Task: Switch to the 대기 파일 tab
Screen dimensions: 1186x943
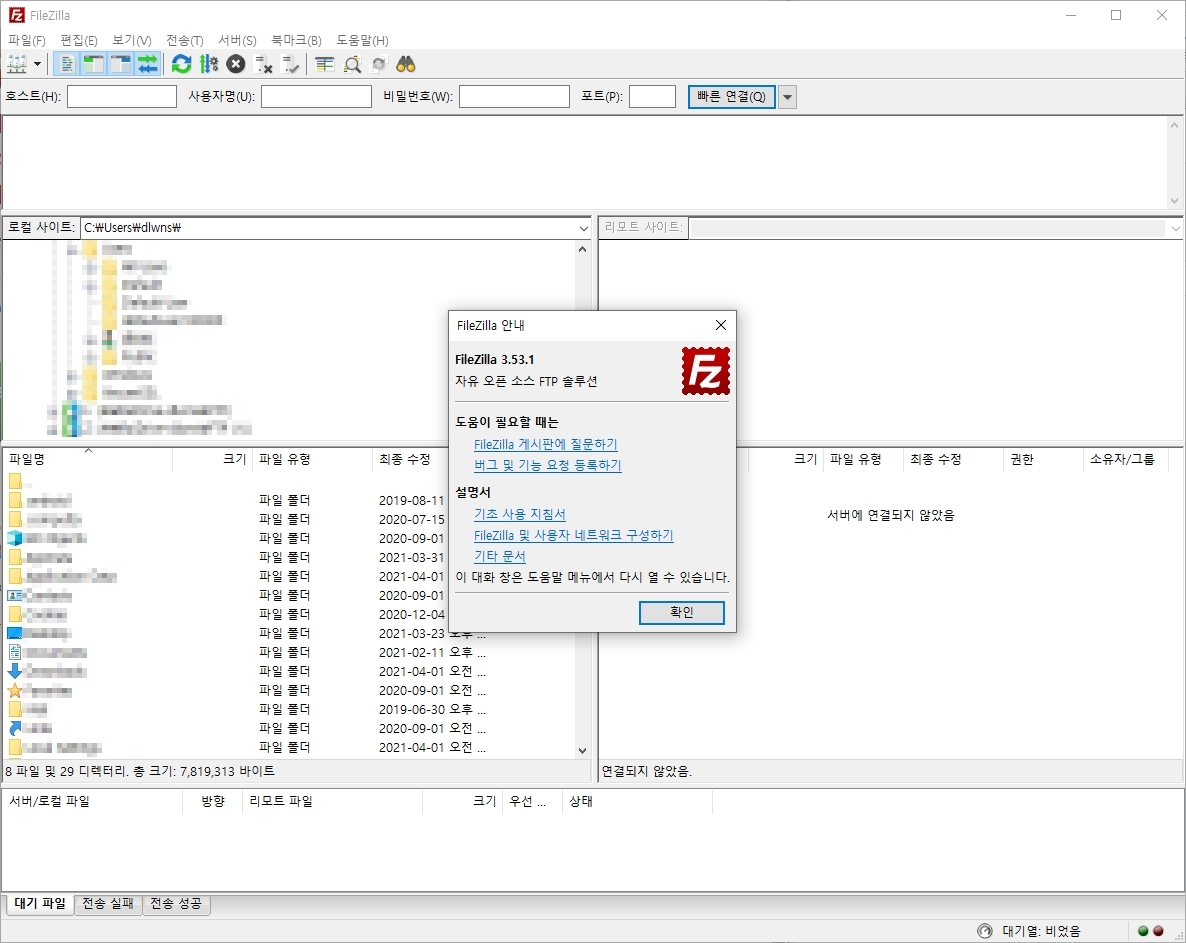Action: tap(40, 904)
